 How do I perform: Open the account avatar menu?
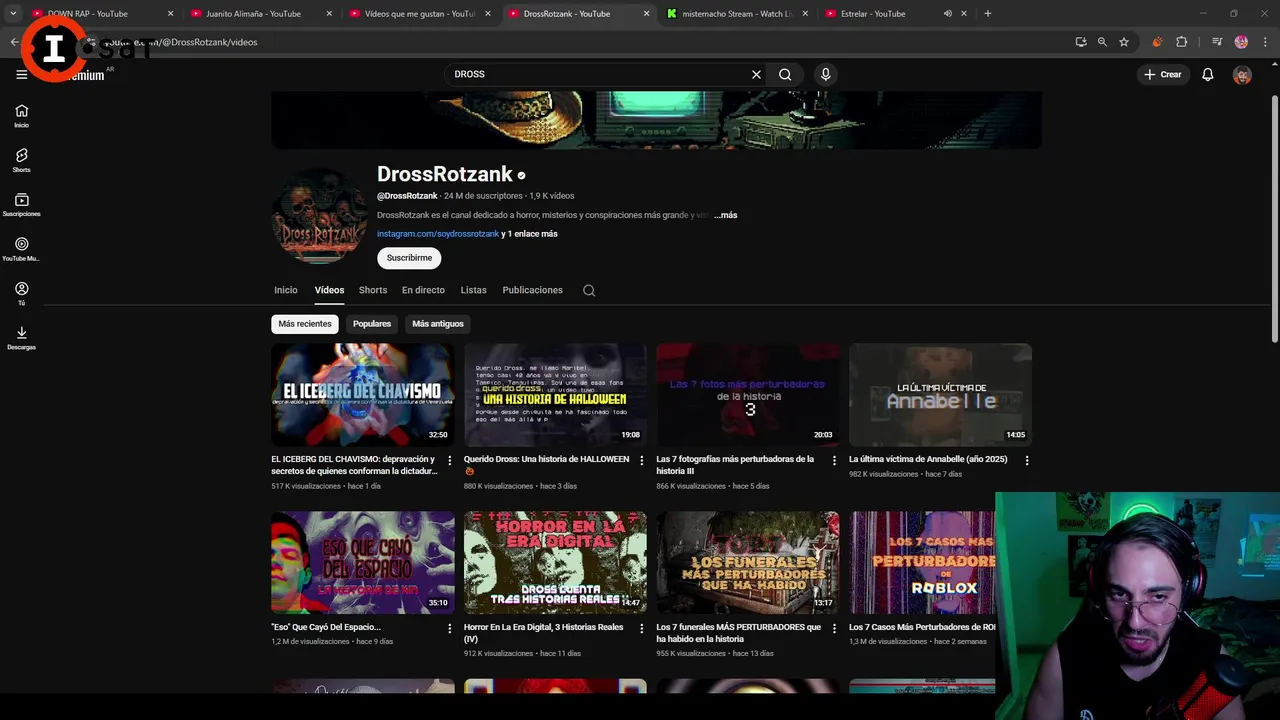1242,74
